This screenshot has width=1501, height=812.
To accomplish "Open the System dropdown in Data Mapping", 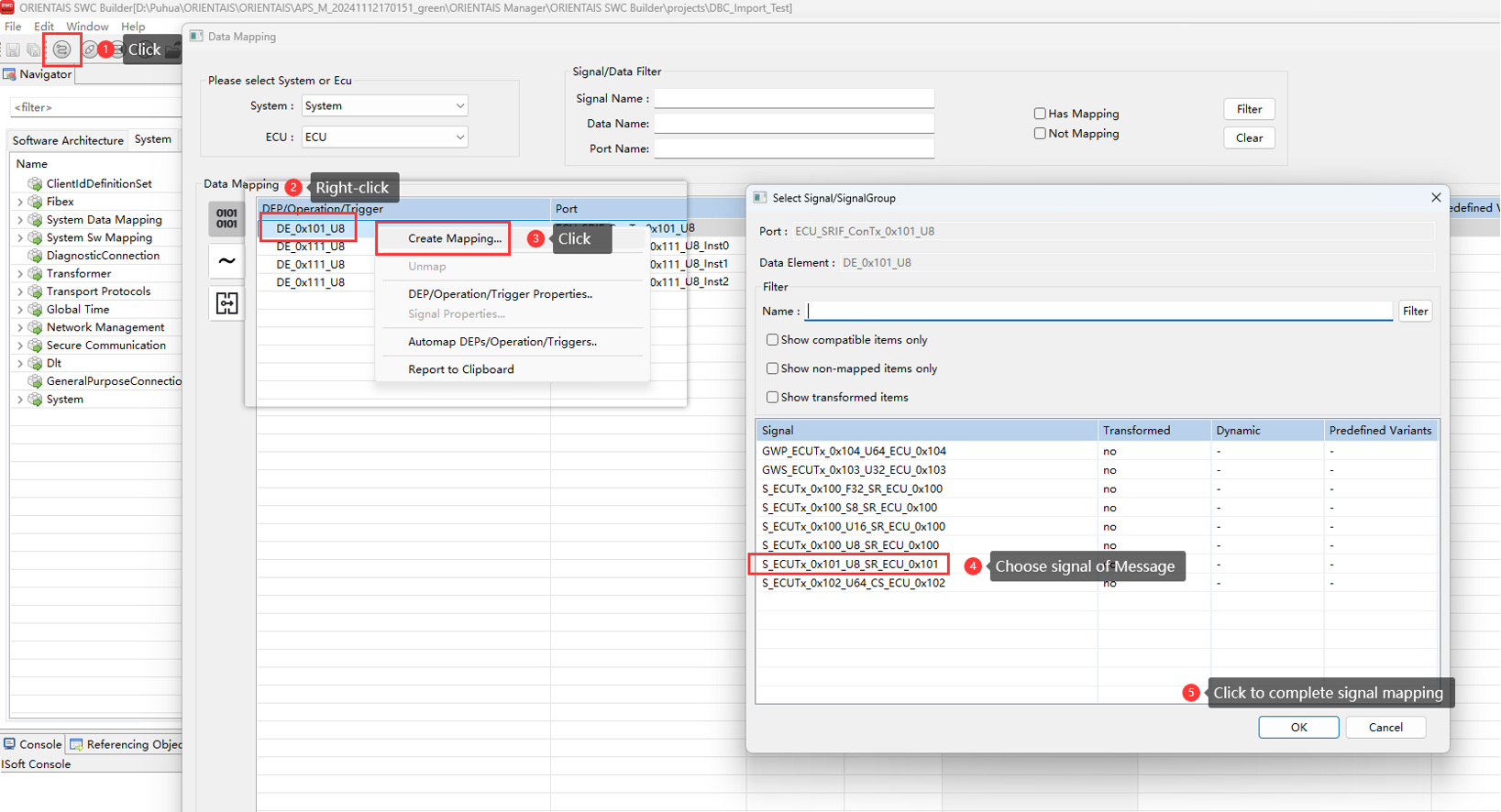I will pos(384,106).
